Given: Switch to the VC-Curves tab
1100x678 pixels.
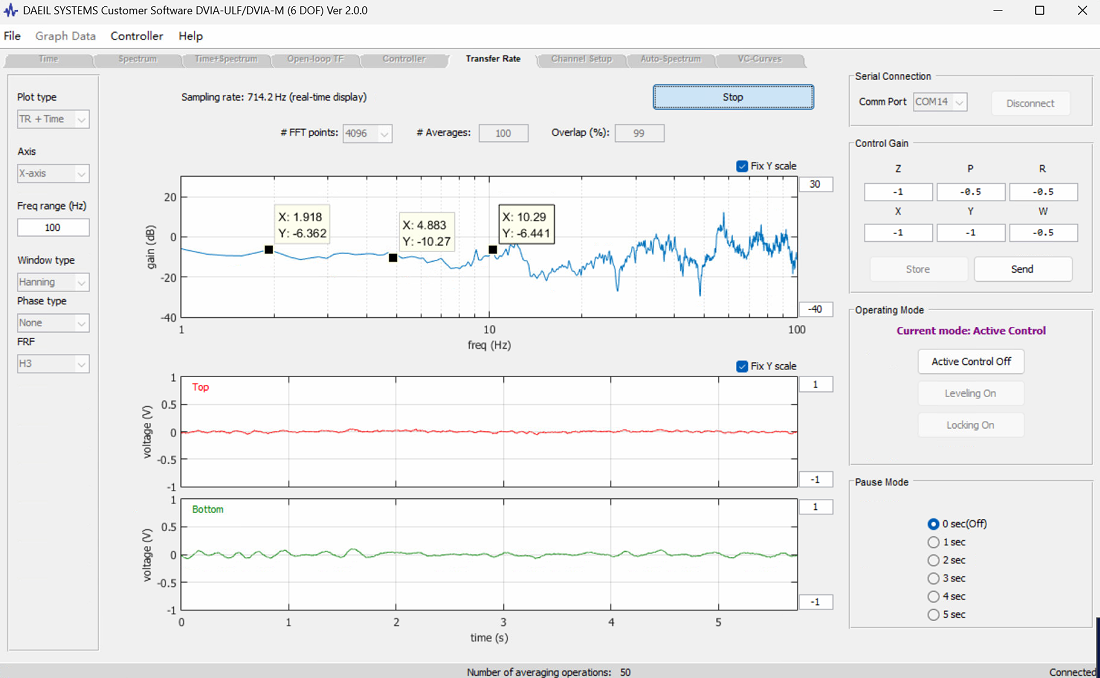Looking at the screenshot, I should [x=760, y=59].
